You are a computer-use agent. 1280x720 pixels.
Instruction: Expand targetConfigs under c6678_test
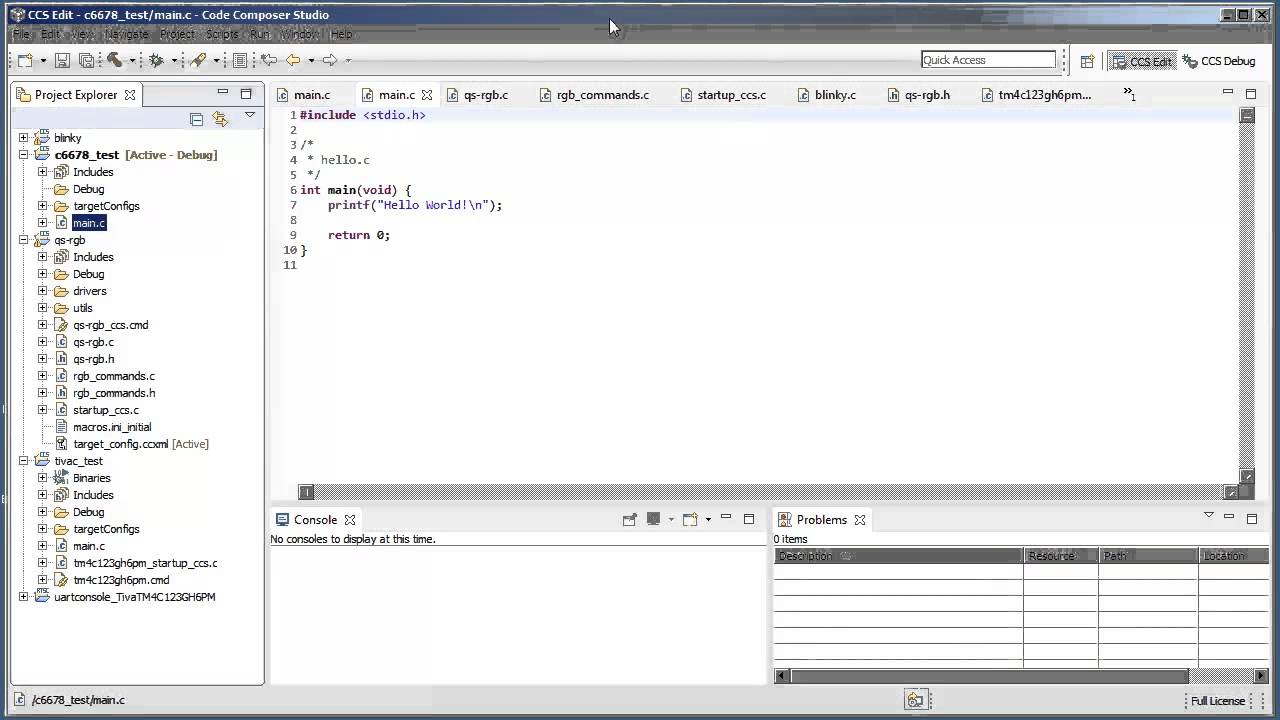(x=43, y=206)
